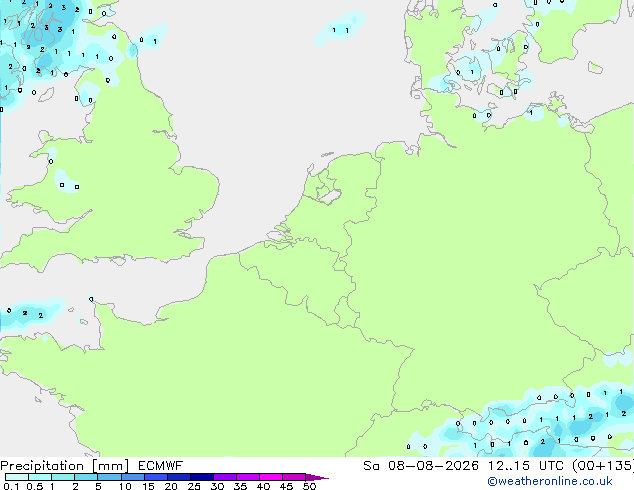Click the "12..15 UTC" time text
This screenshot has height=490, width=634.
(x=526, y=466)
